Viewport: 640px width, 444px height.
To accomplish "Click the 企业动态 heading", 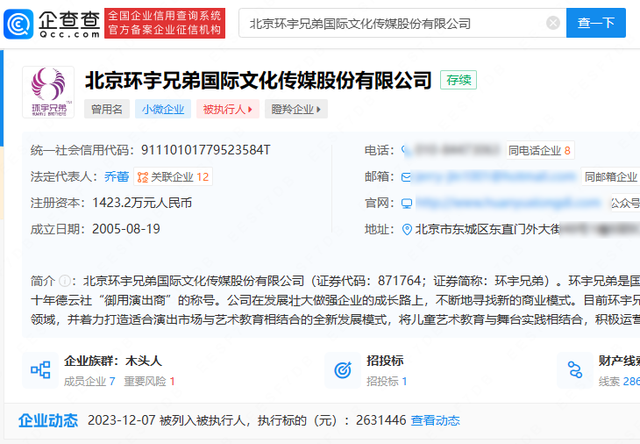I will pos(48,420).
